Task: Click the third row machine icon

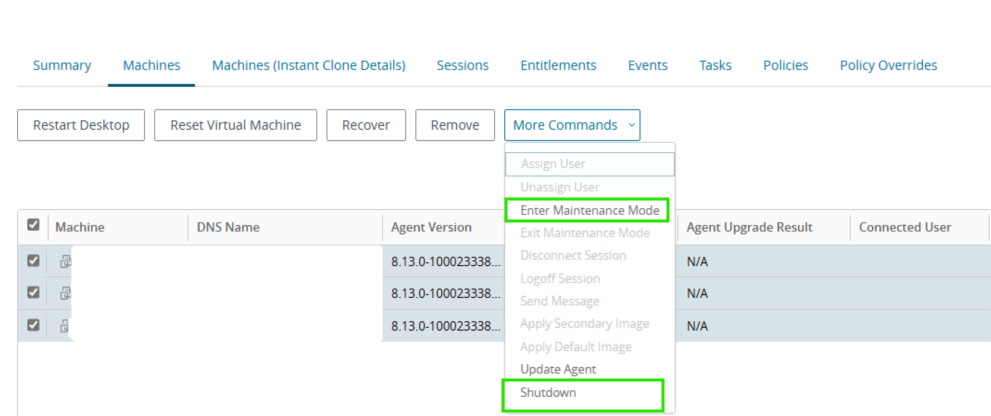Action: click(65, 325)
